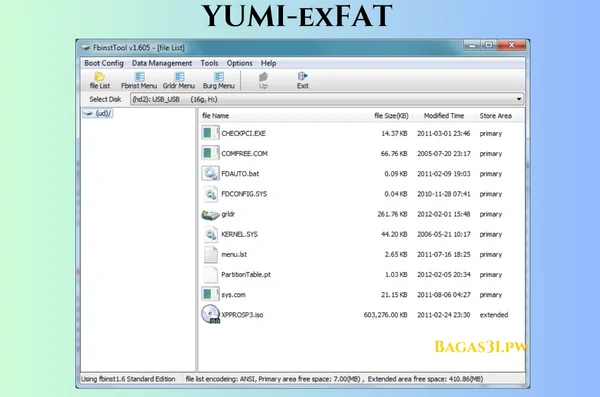
Task: Click the 261.76 KB size value
Action: point(392,214)
